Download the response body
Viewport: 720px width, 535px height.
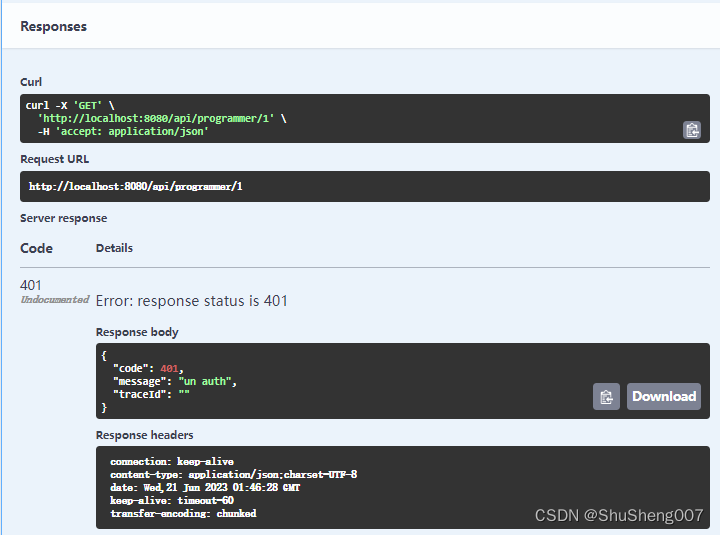click(x=664, y=396)
